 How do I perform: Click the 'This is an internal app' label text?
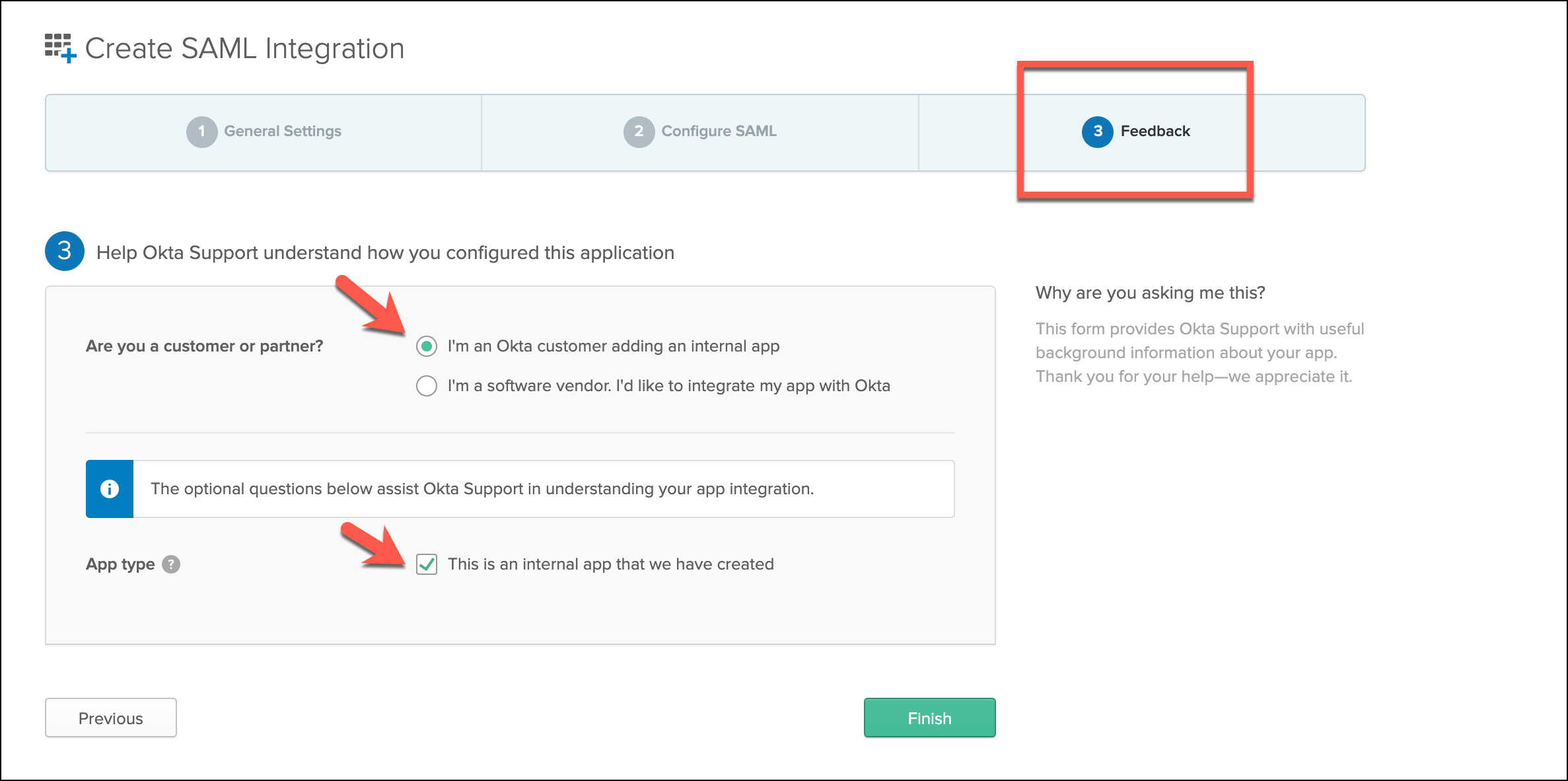610,564
